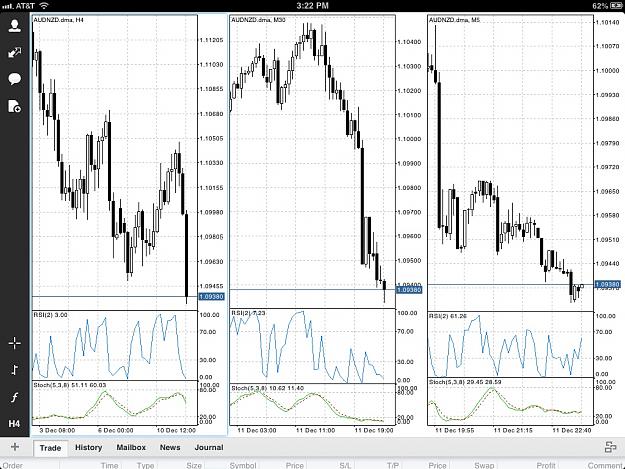Tap the plus icon beside Trade tab
Viewport: 625px width, 469px height.
(x=15, y=447)
